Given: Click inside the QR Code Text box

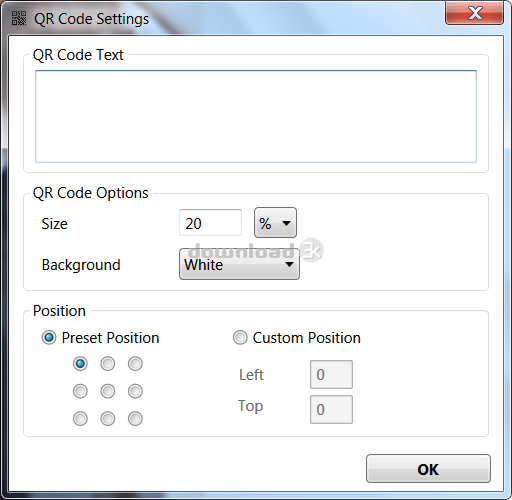Looking at the screenshot, I should [x=256, y=116].
